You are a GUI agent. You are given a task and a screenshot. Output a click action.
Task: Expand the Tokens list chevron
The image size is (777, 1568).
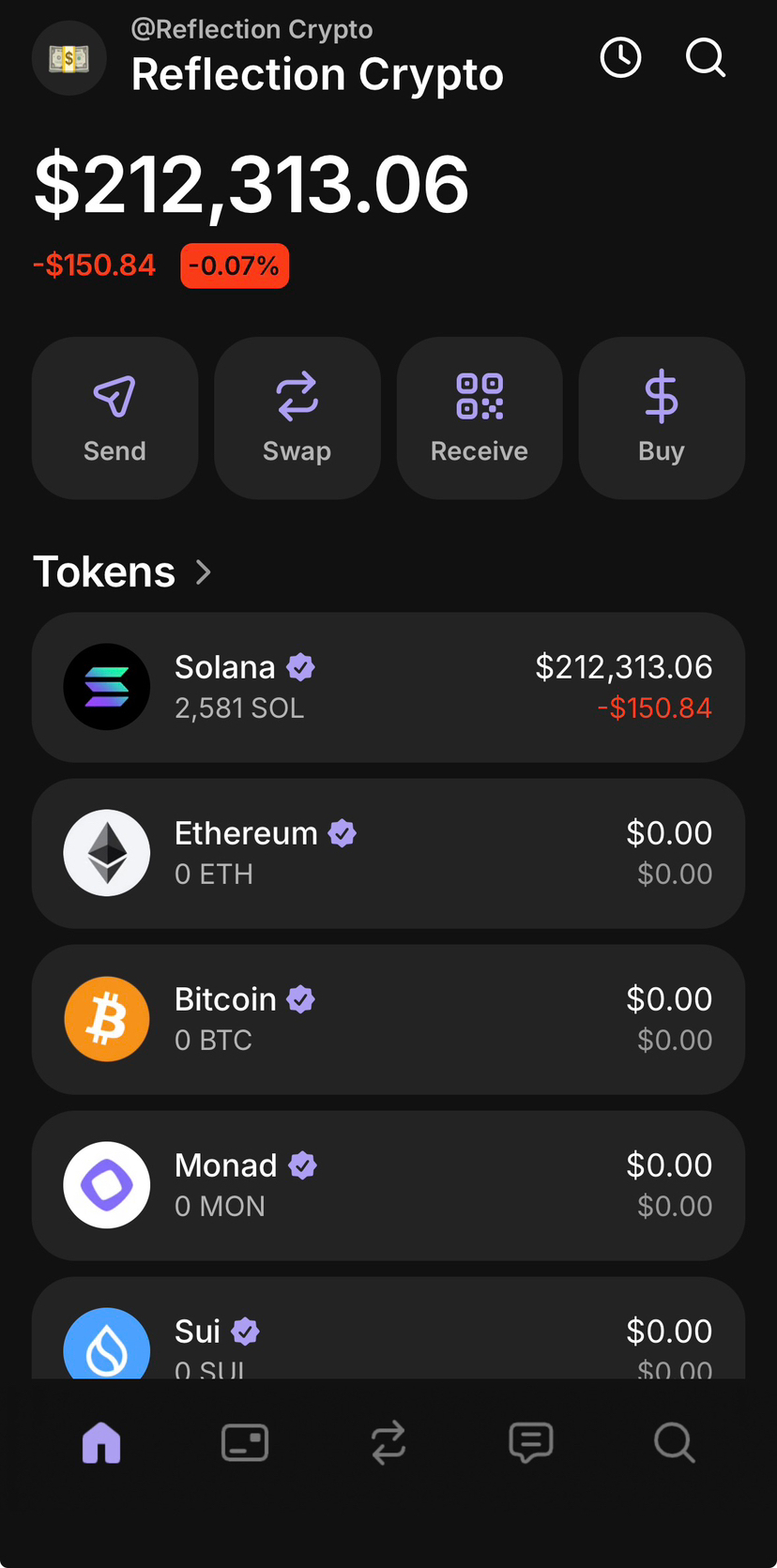pyautogui.click(x=203, y=572)
